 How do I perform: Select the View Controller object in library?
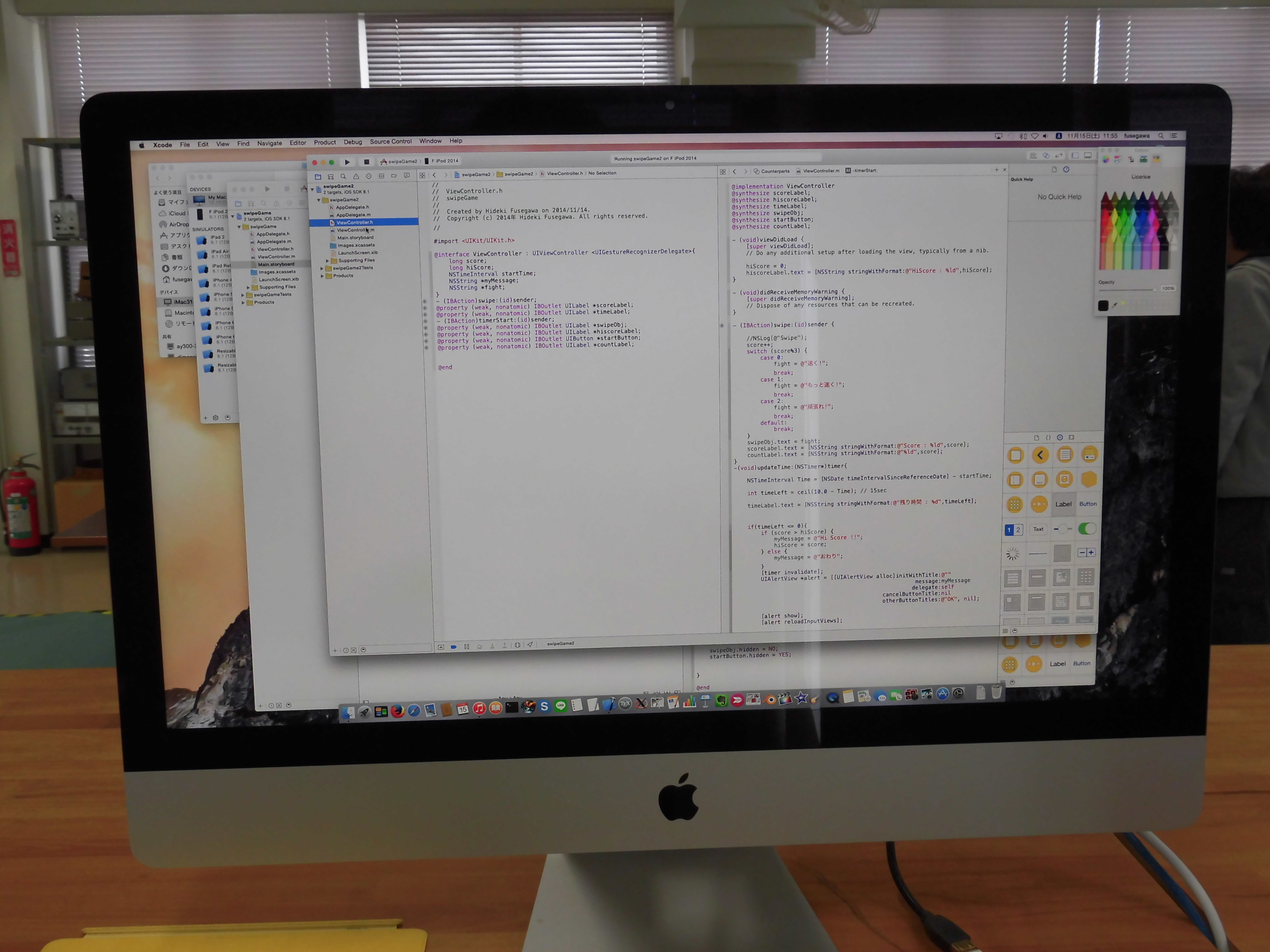pyautogui.click(x=1016, y=455)
